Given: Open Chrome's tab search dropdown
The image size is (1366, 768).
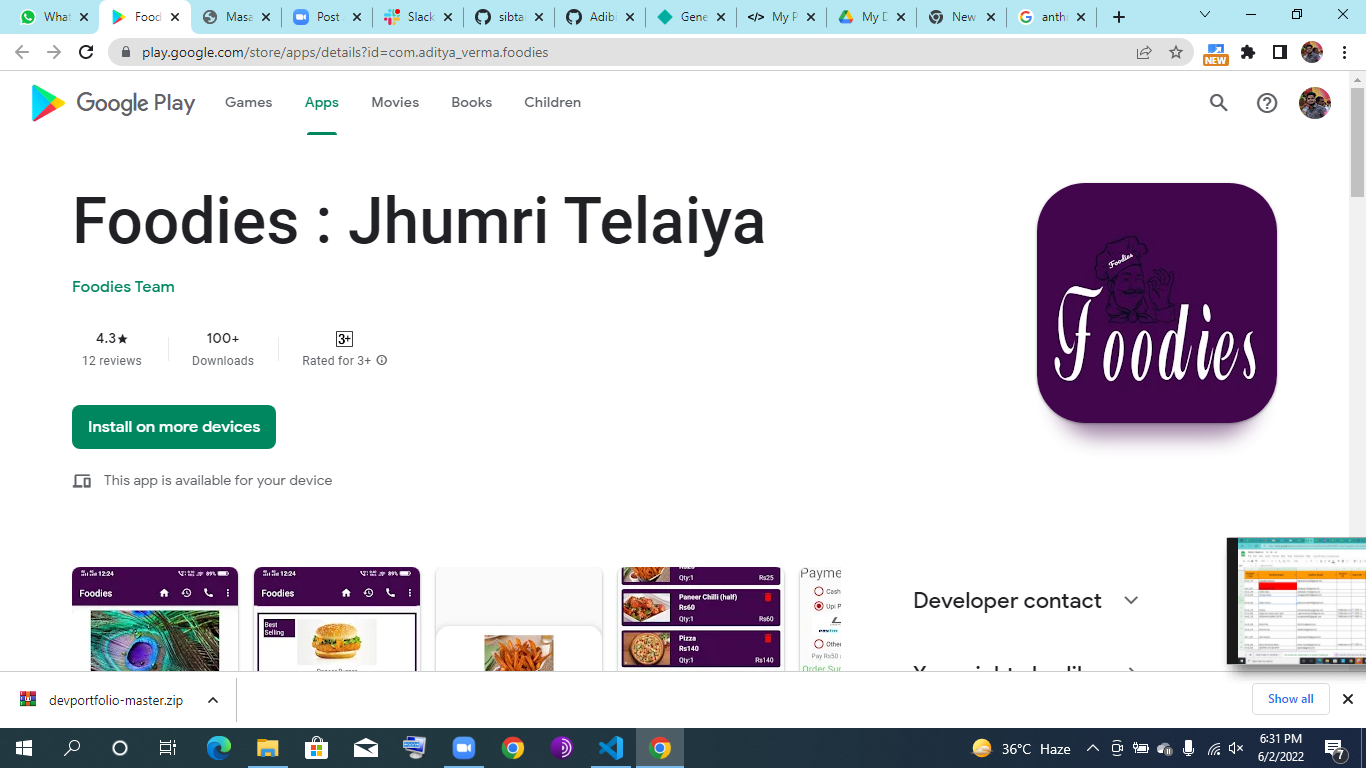Looking at the screenshot, I should tap(1205, 15).
